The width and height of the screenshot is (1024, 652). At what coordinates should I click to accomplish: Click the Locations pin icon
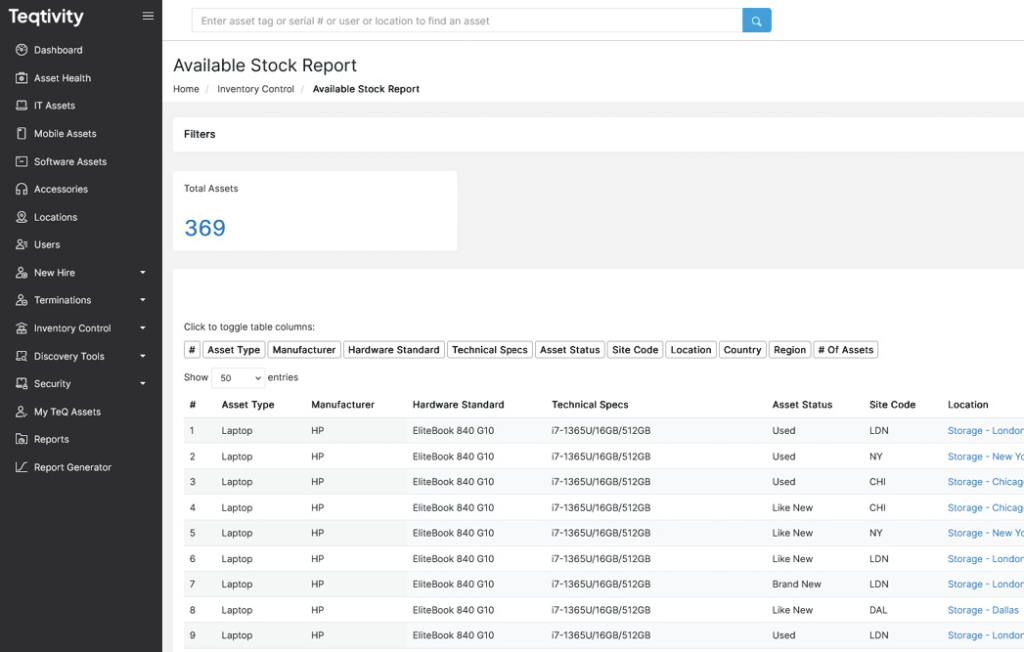pyautogui.click(x=22, y=217)
